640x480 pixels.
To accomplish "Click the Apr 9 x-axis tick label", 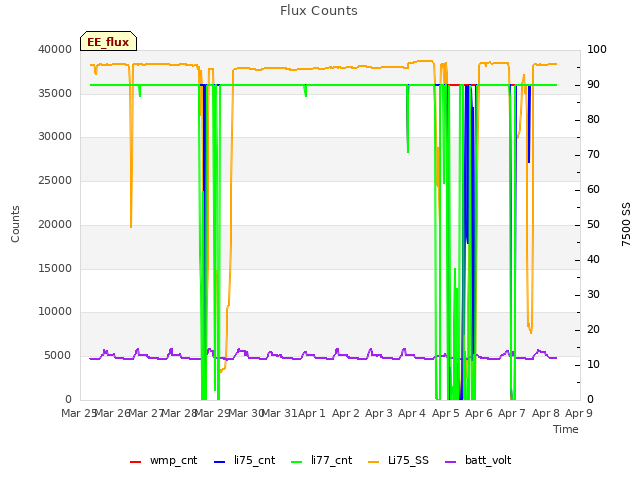I will click(x=579, y=413).
